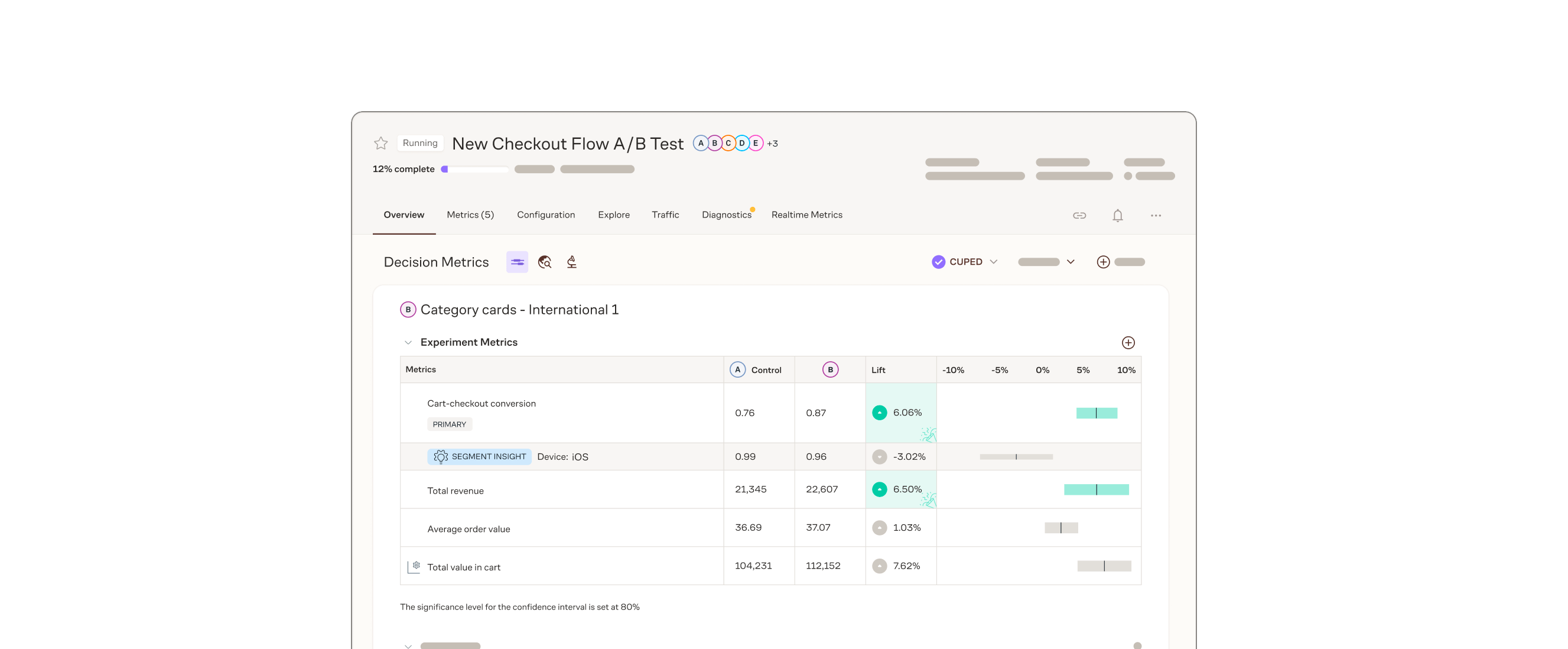Click the 12% complete progress bar
Viewport: 1568px width, 649px height.
click(x=475, y=169)
